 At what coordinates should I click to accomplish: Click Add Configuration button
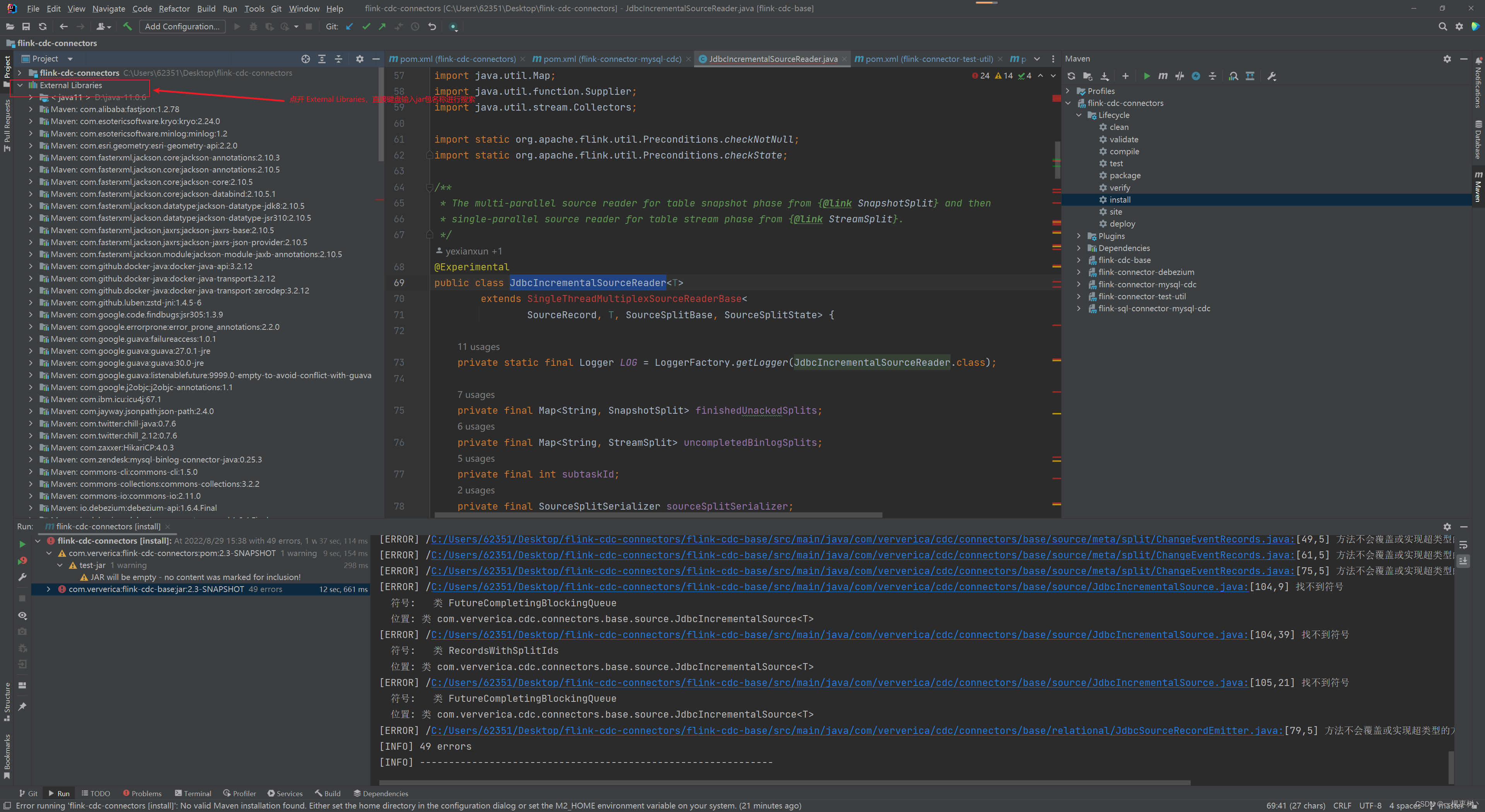point(182,27)
